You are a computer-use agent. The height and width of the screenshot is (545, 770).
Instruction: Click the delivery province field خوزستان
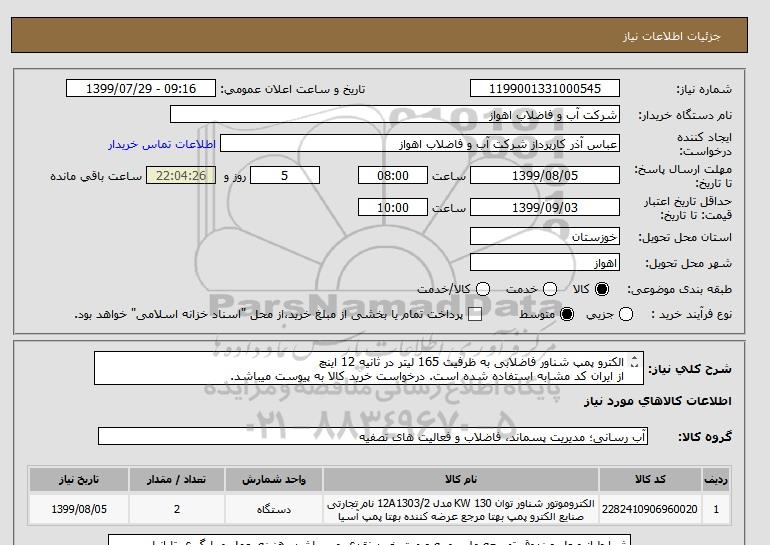click(x=545, y=236)
